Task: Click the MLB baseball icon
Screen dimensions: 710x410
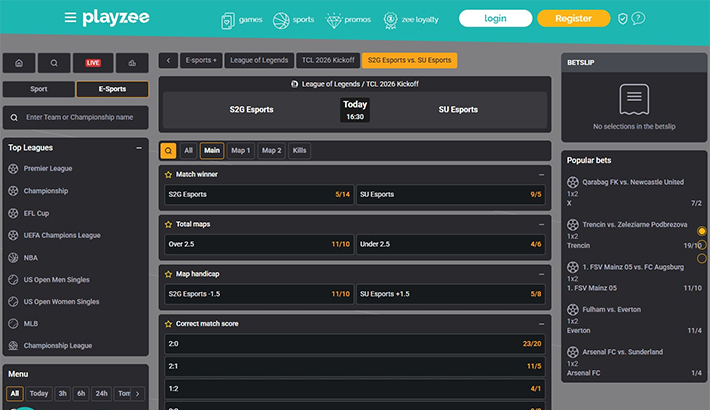Action: click(13, 323)
